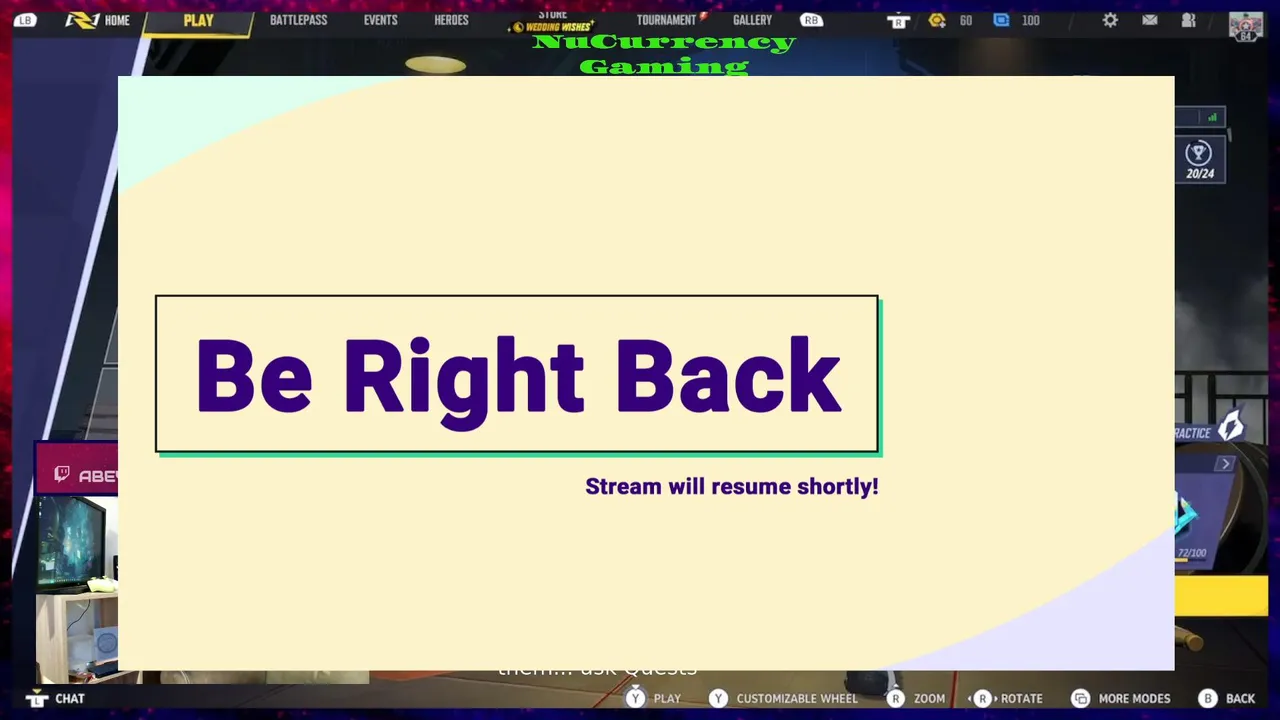Click the webcam feed thumbnail
The width and height of the screenshot is (1280, 720).
tap(77, 590)
